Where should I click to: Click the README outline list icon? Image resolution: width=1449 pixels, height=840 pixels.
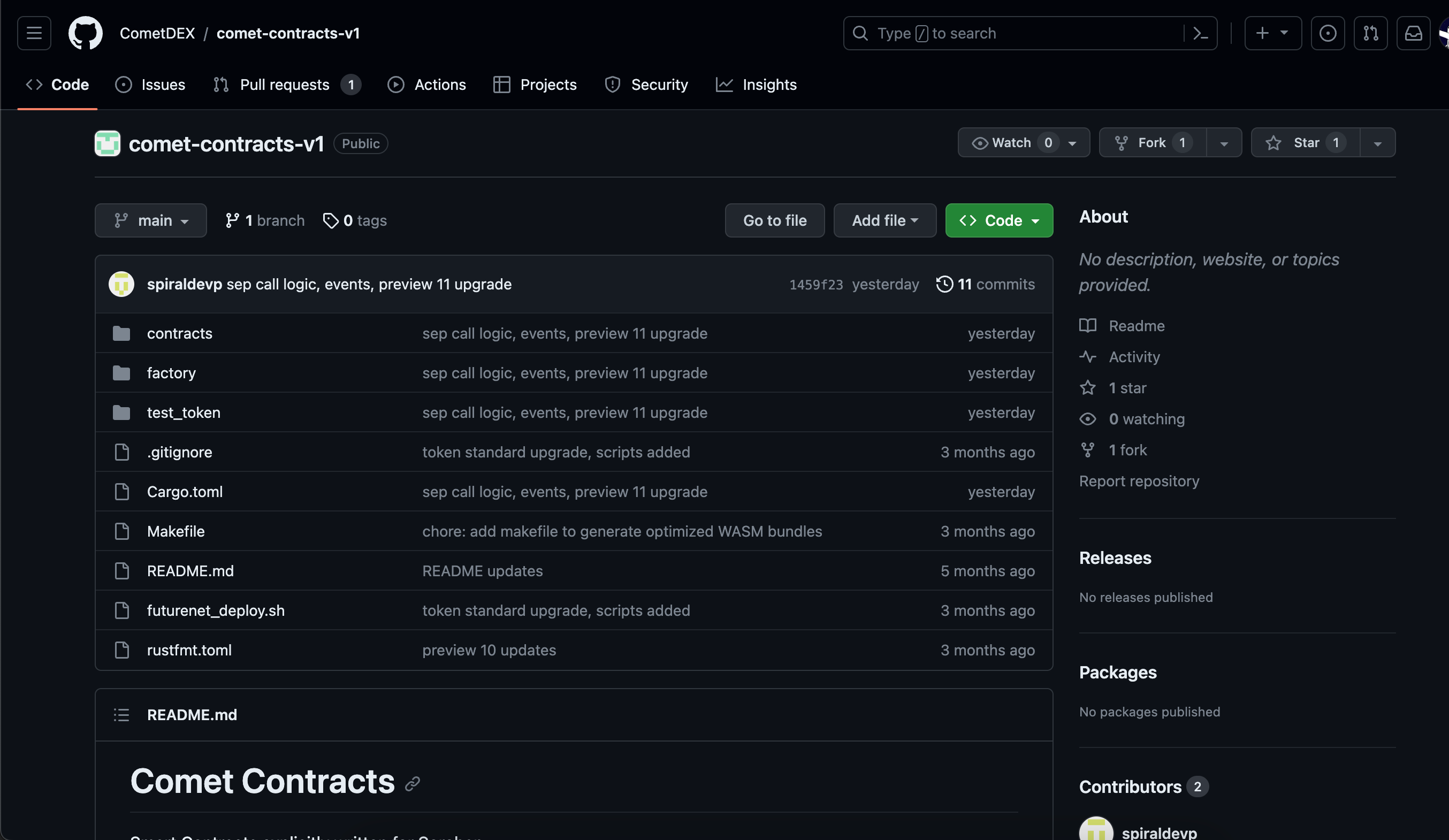coord(121,715)
